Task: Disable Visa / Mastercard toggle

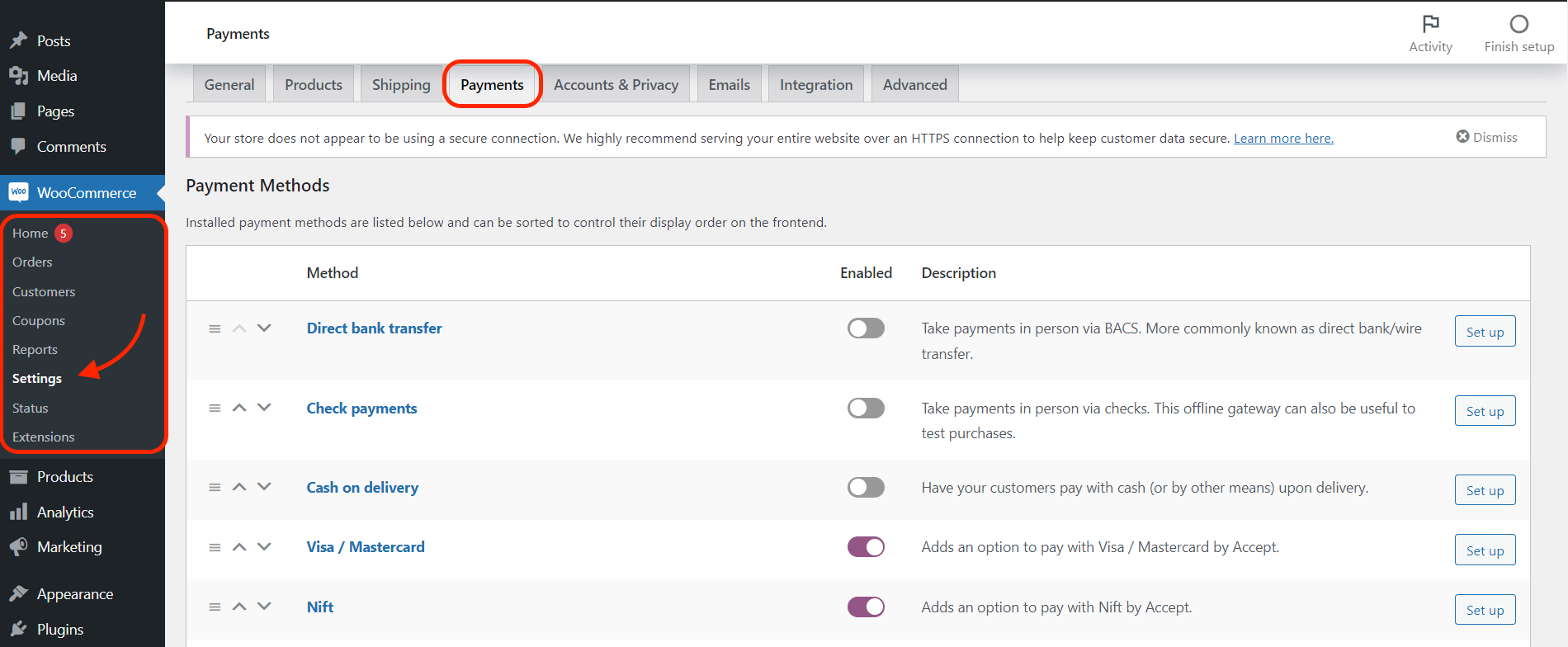Action: click(866, 547)
